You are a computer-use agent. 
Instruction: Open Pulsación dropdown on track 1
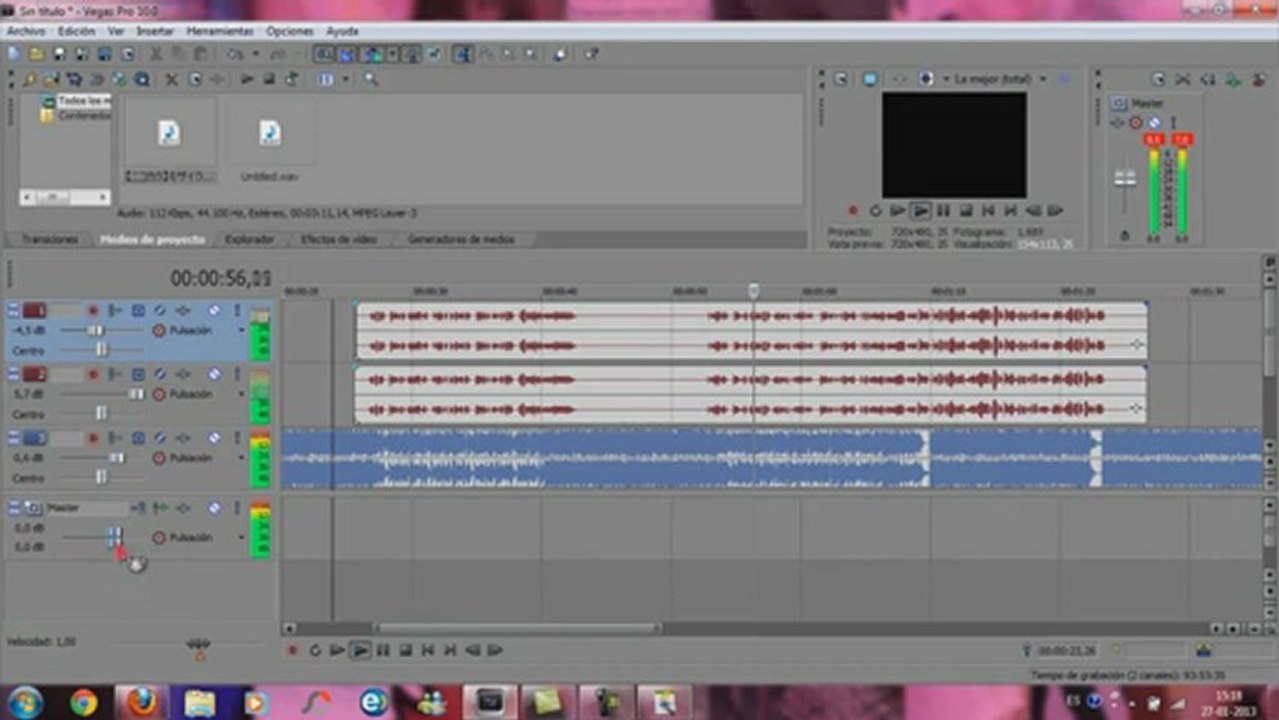pyautogui.click(x=241, y=330)
